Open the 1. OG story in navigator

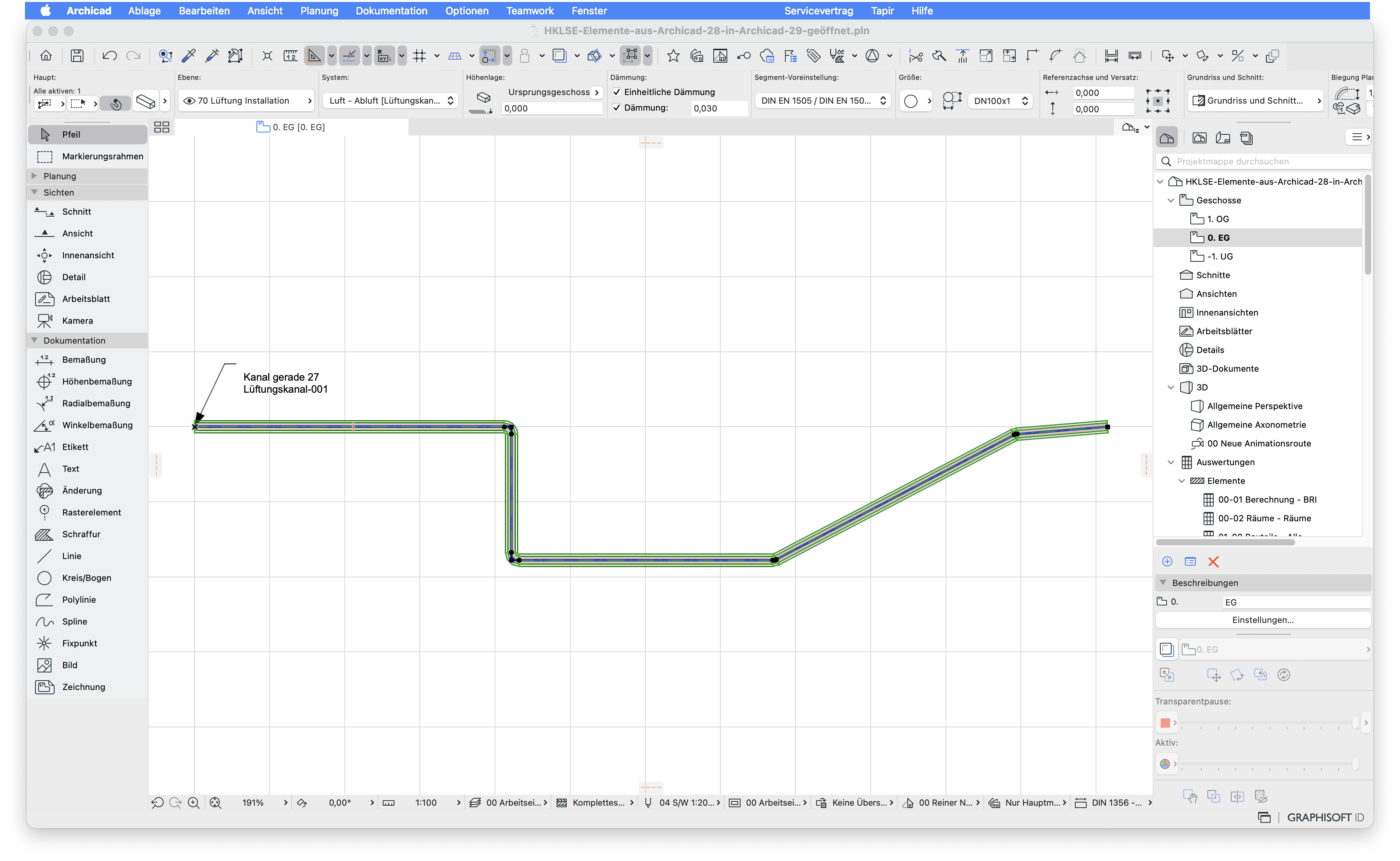coord(1217,219)
